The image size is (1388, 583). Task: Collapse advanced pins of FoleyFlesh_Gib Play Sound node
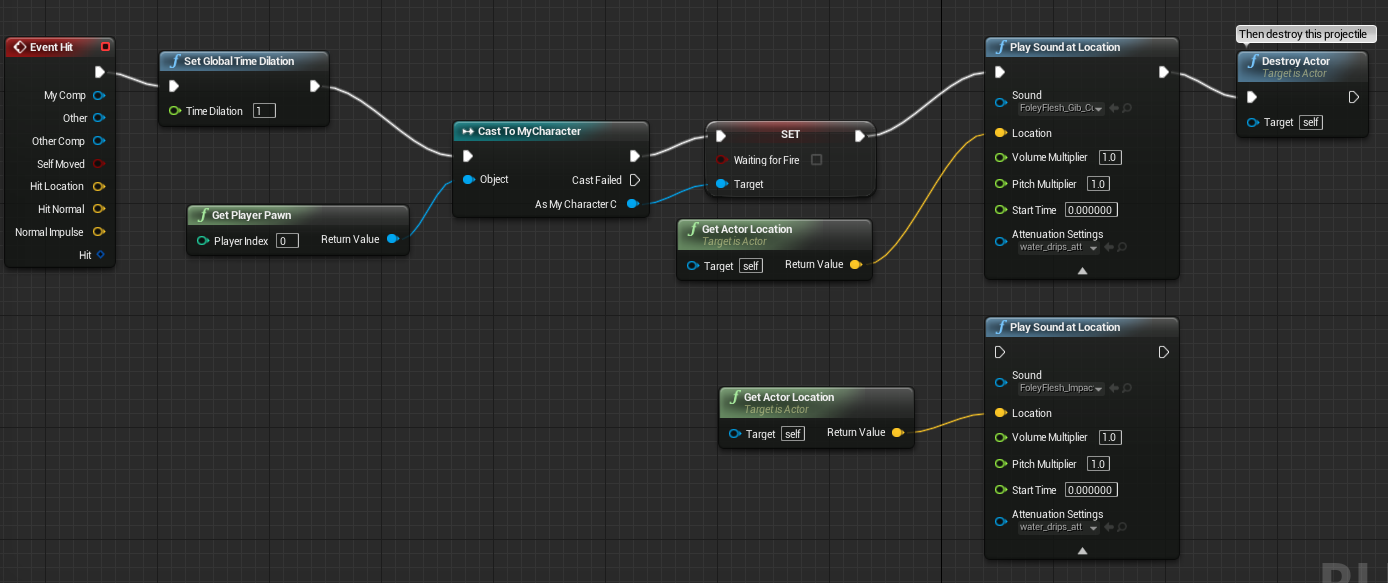click(1082, 271)
